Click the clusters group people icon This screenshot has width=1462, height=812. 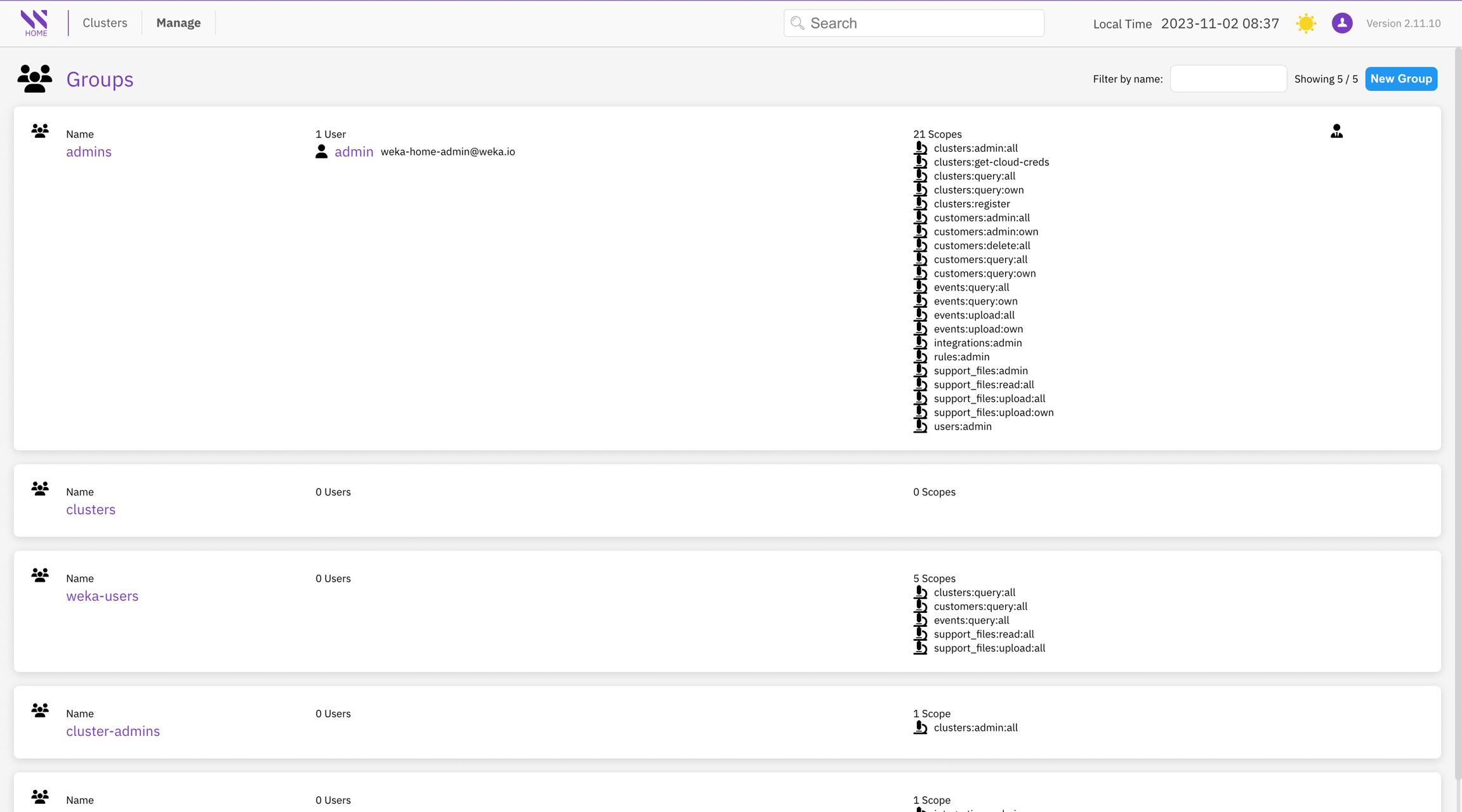tap(40, 489)
